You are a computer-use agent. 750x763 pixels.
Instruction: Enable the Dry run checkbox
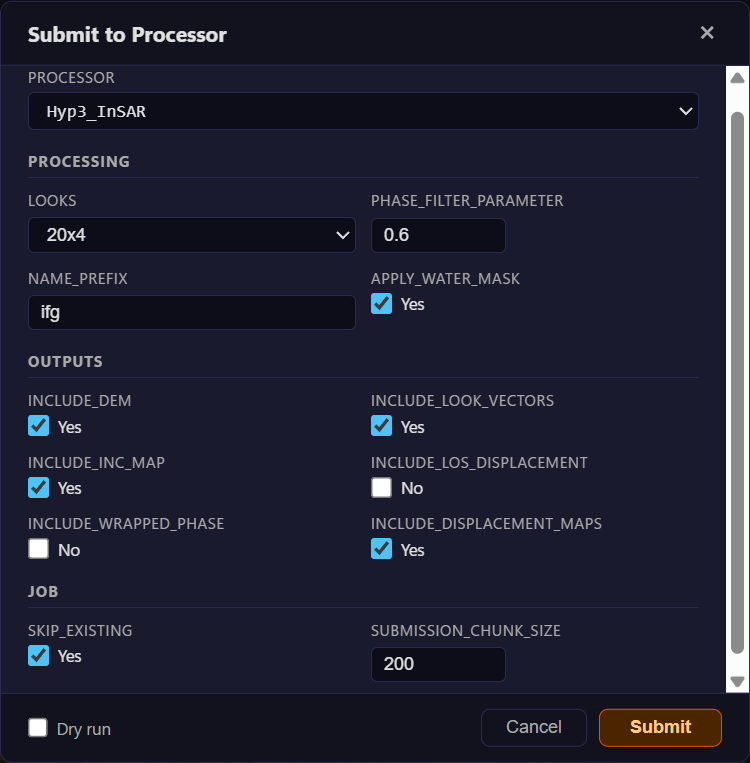[x=38, y=728]
